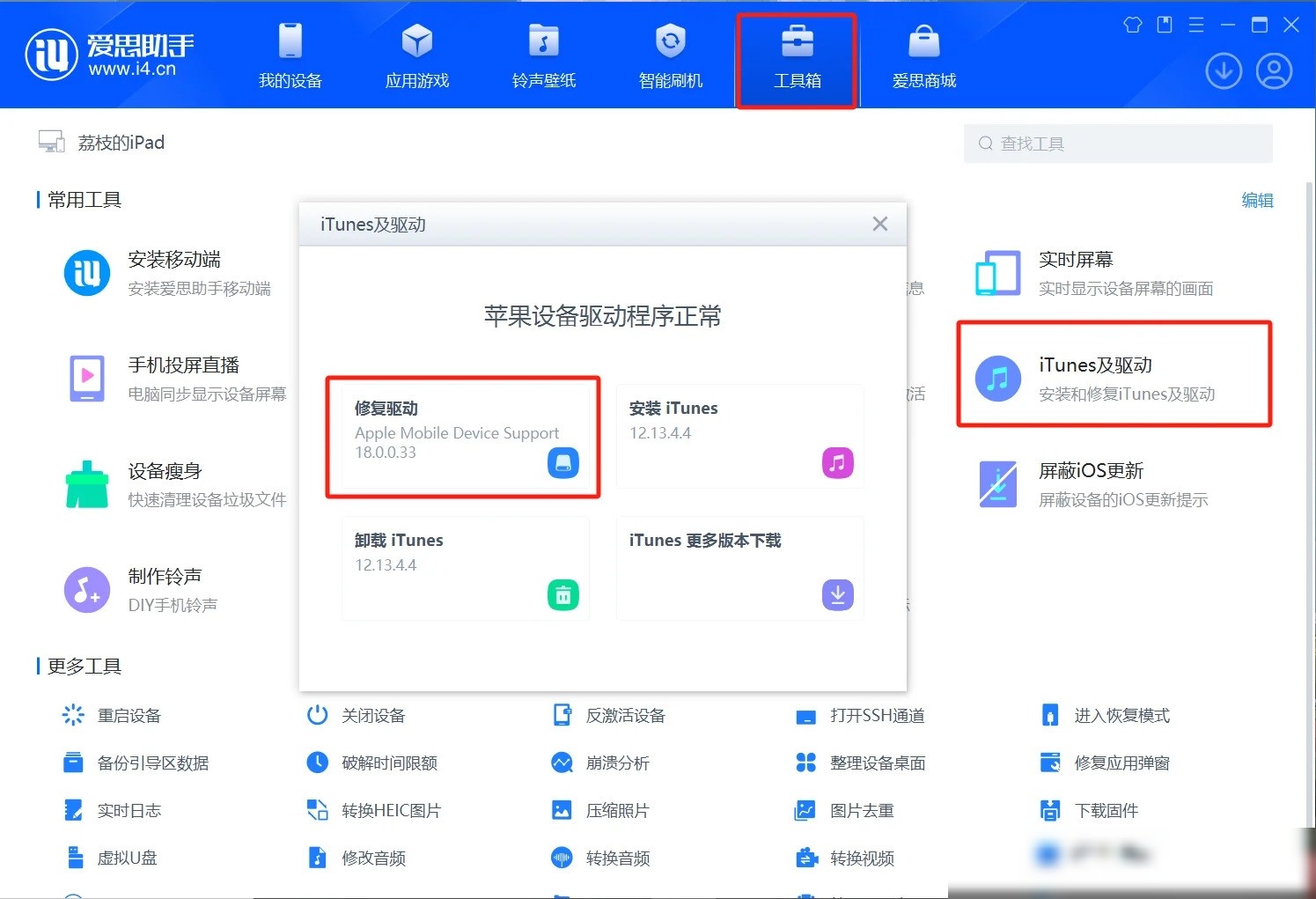This screenshot has height=899, width=1316.
Task: Open the title bar hamburger menu
Action: [x=1195, y=25]
